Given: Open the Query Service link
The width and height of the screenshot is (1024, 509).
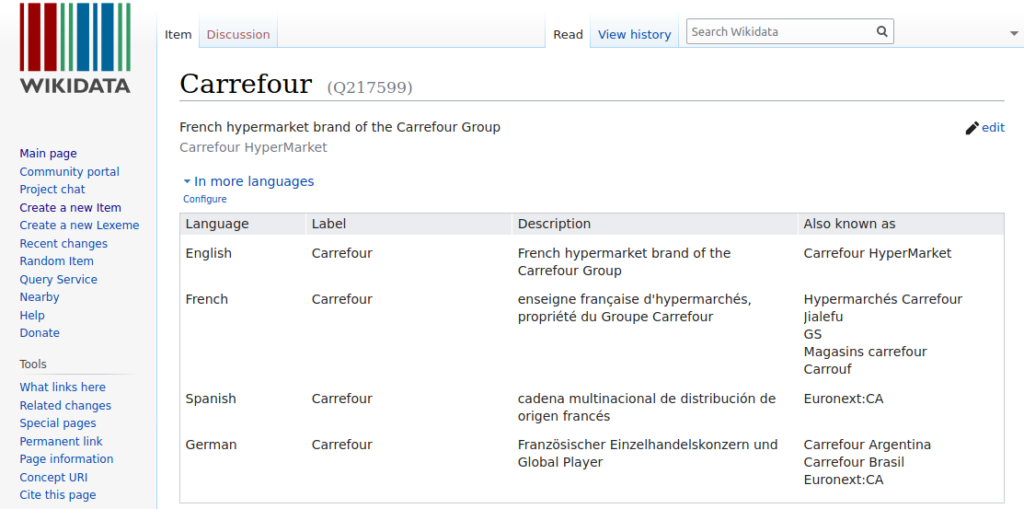Looking at the screenshot, I should [58, 280].
